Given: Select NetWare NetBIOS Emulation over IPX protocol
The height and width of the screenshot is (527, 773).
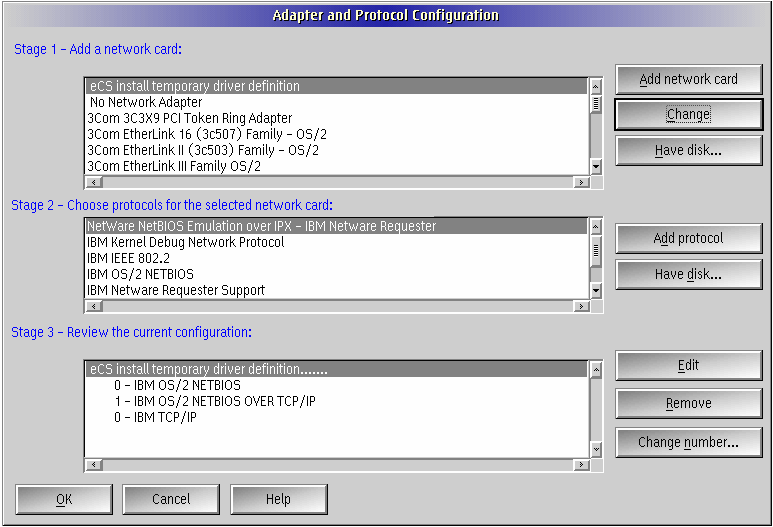Looking at the screenshot, I should coord(337,226).
